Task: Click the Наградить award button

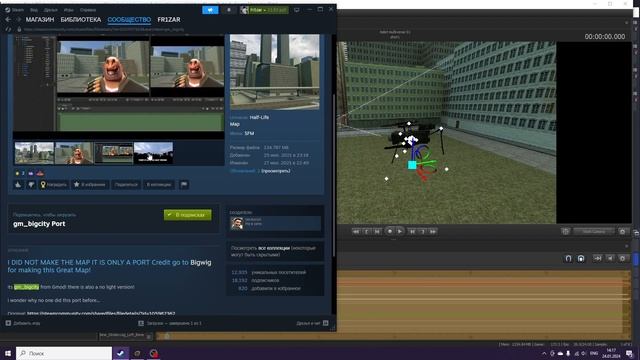Action: point(53,184)
